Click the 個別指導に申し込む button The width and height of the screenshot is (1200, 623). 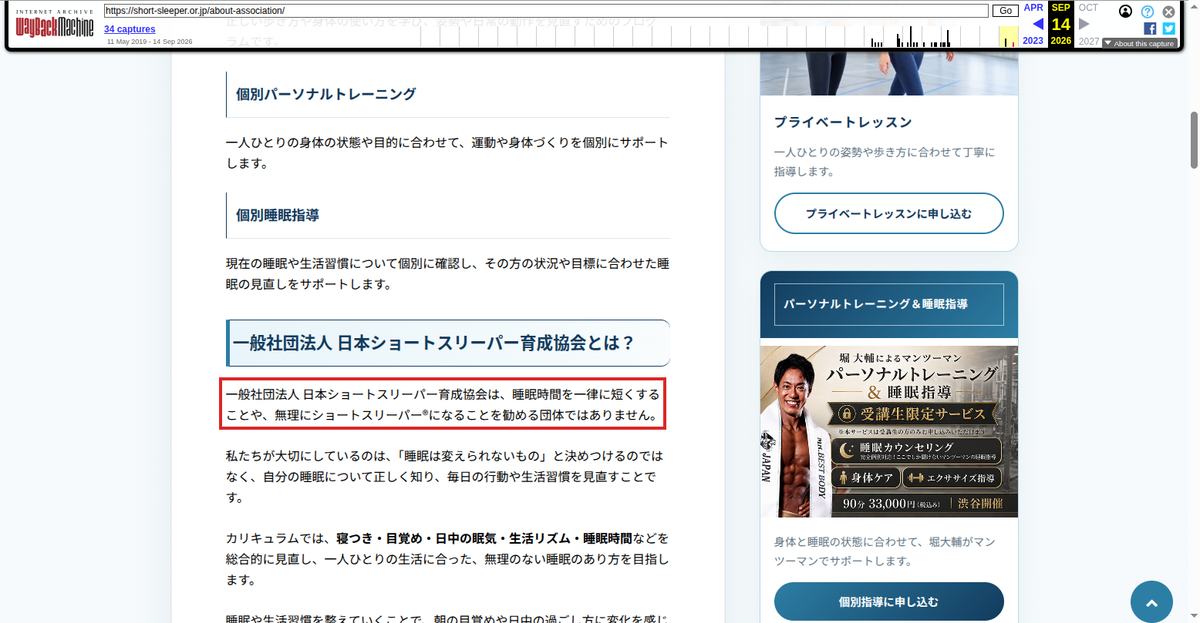point(889,603)
